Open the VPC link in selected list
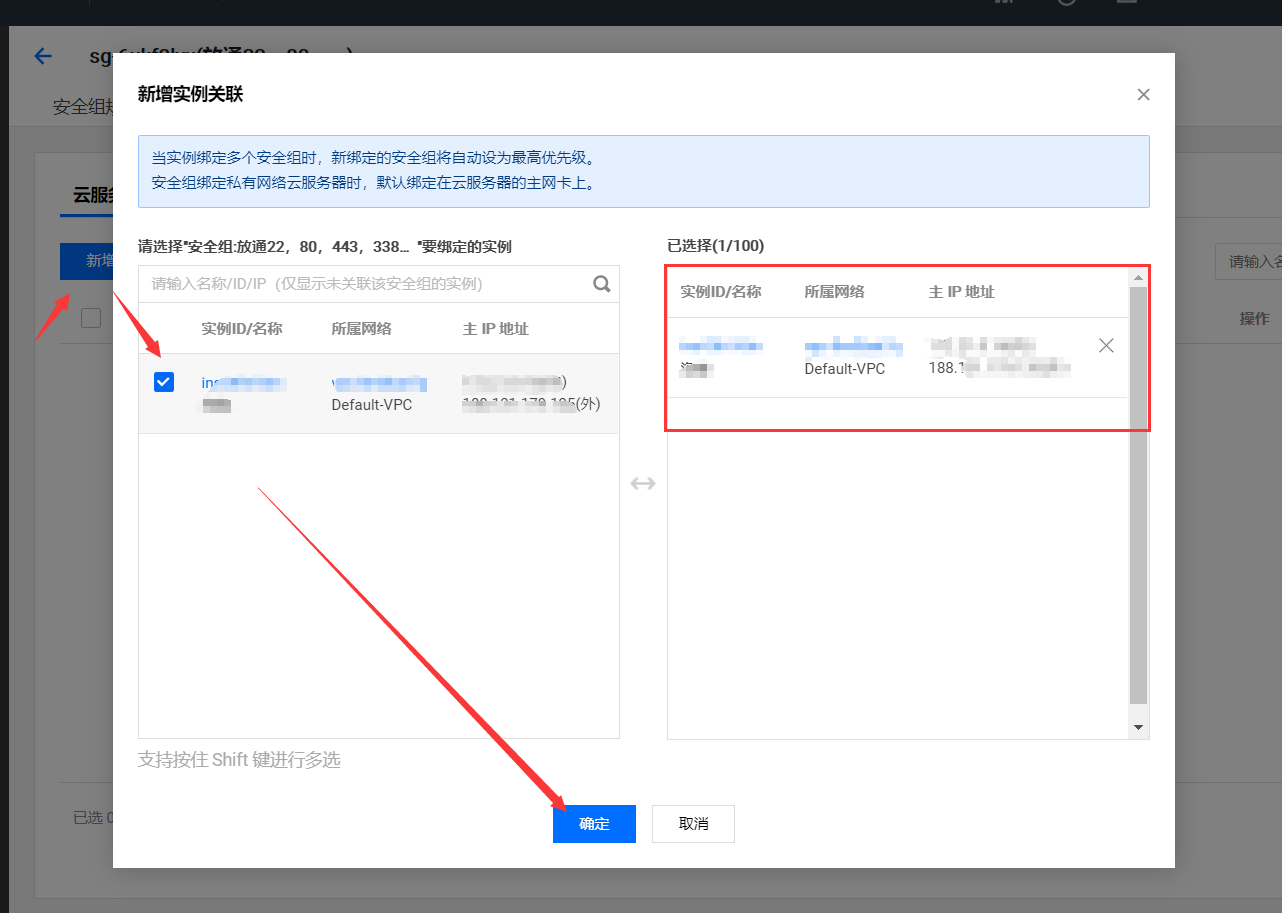The height and width of the screenshot is (913, 1282). point(853,347)
